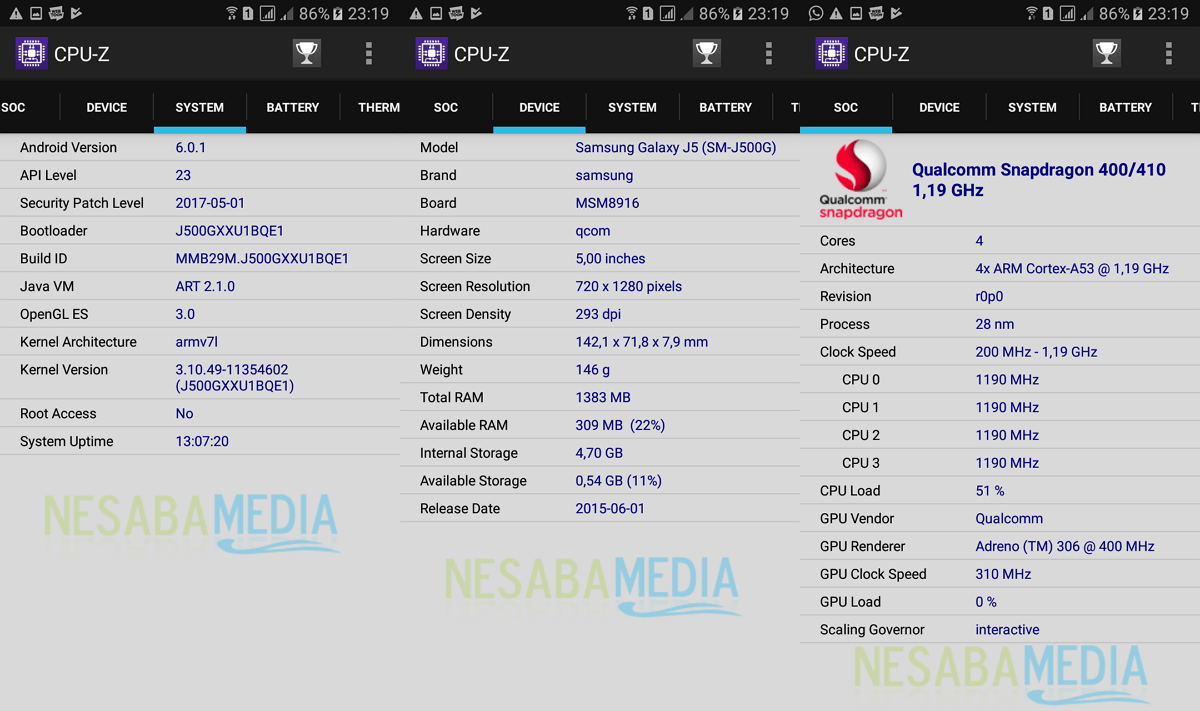Select the Java VM value ART 2.1.0
Screen dimensions: 1200x711
pyautogui.click(x=205, y=286)
